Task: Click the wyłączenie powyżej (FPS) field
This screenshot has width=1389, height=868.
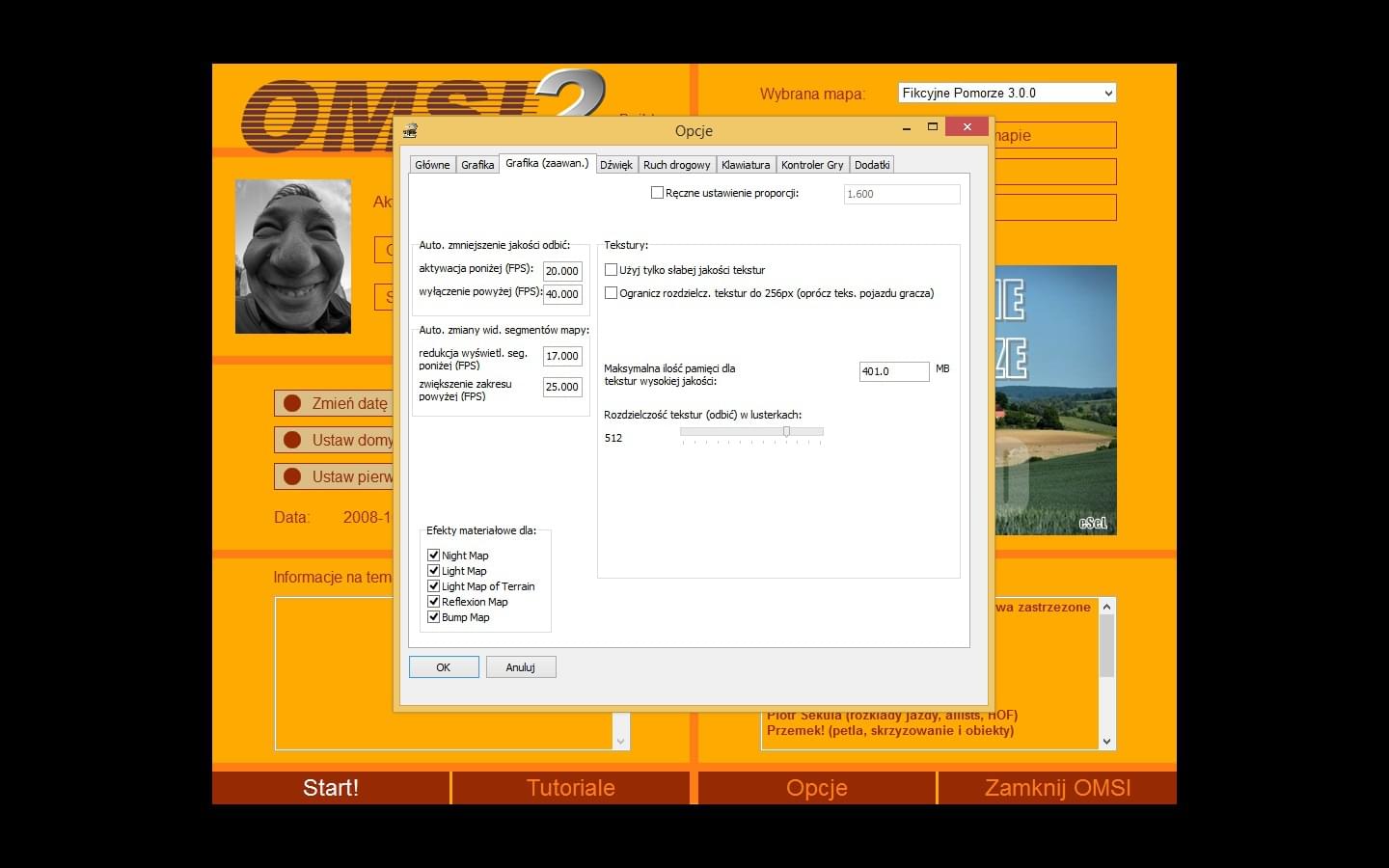Action: [562, 294]
